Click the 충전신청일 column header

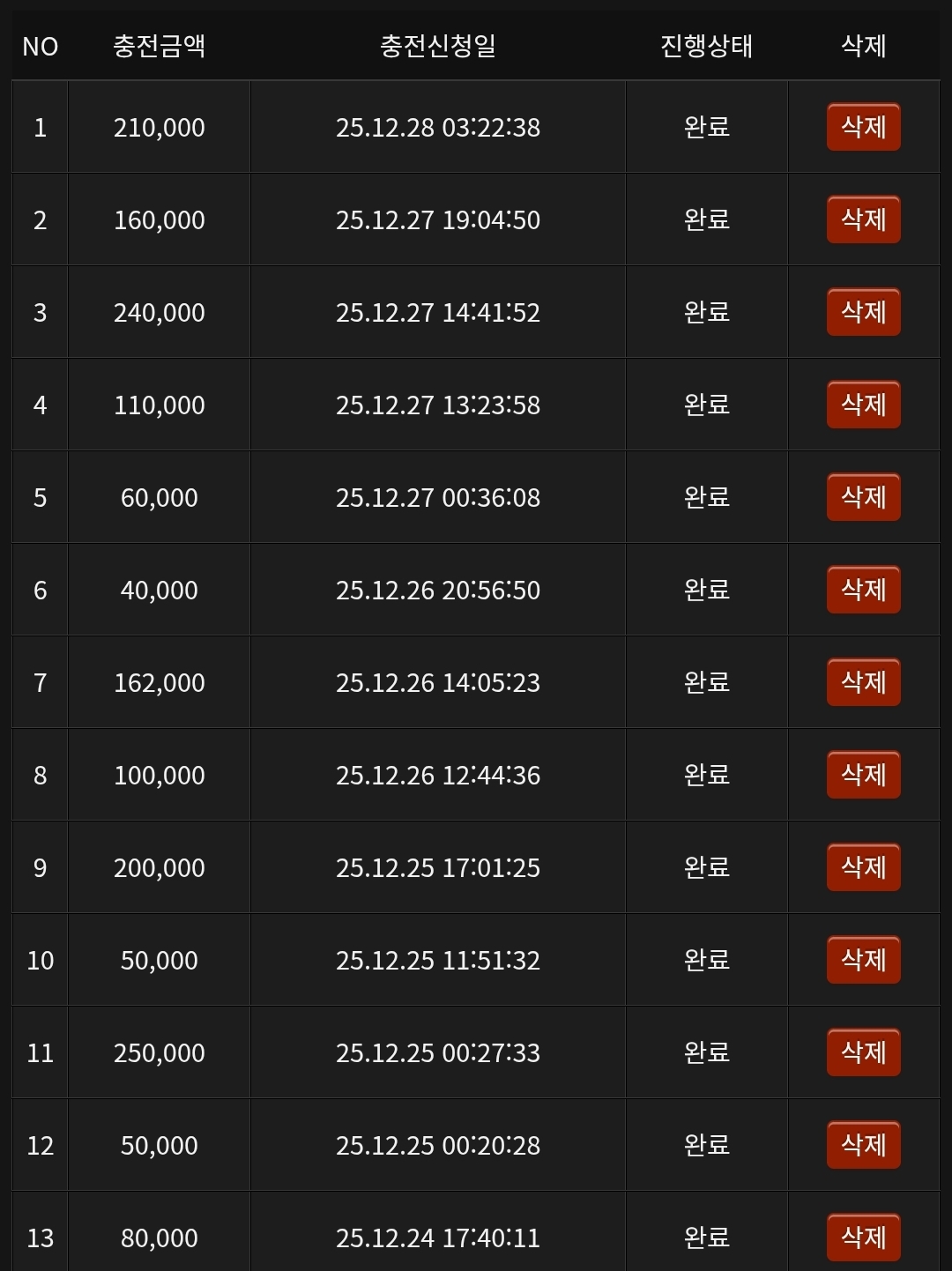438,46
